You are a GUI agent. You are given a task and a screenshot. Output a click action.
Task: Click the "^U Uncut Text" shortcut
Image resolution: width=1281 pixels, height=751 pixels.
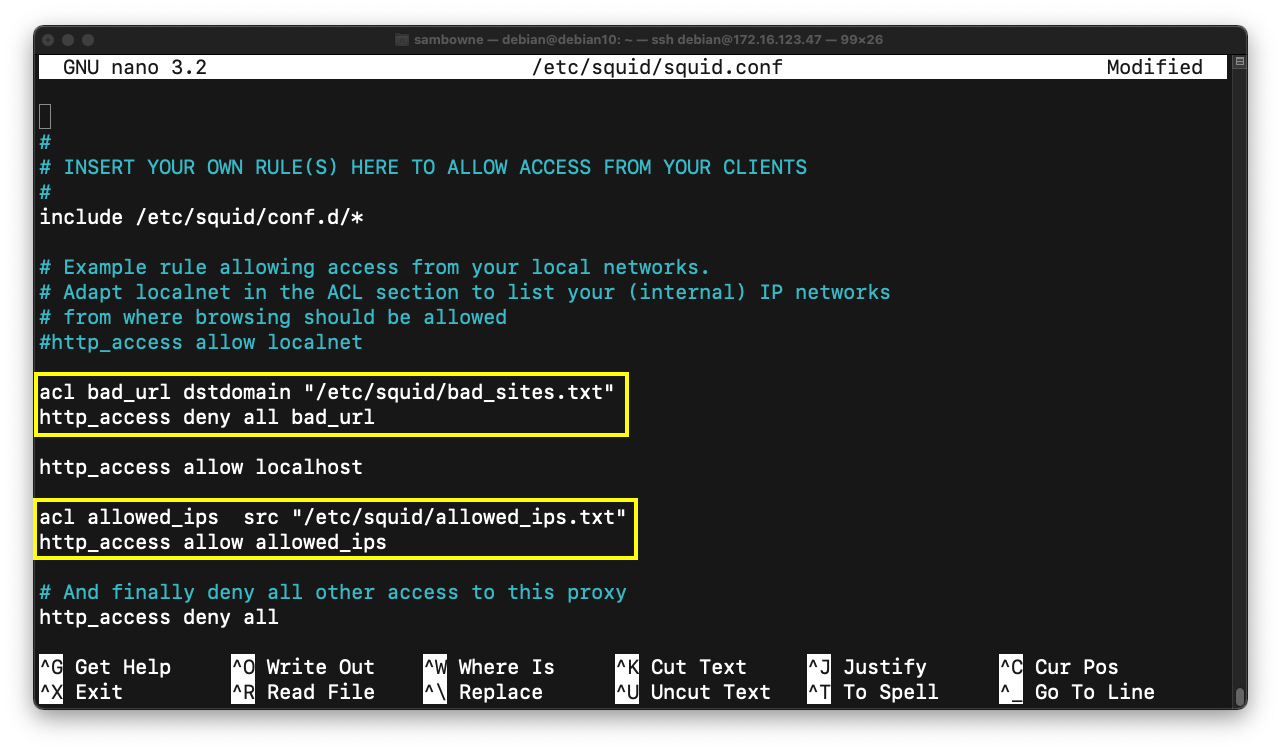tap(693, 692)
